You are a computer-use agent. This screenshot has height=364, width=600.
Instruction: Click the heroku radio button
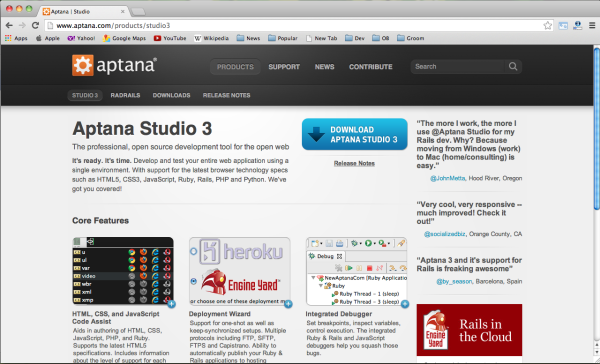[194, 251]
